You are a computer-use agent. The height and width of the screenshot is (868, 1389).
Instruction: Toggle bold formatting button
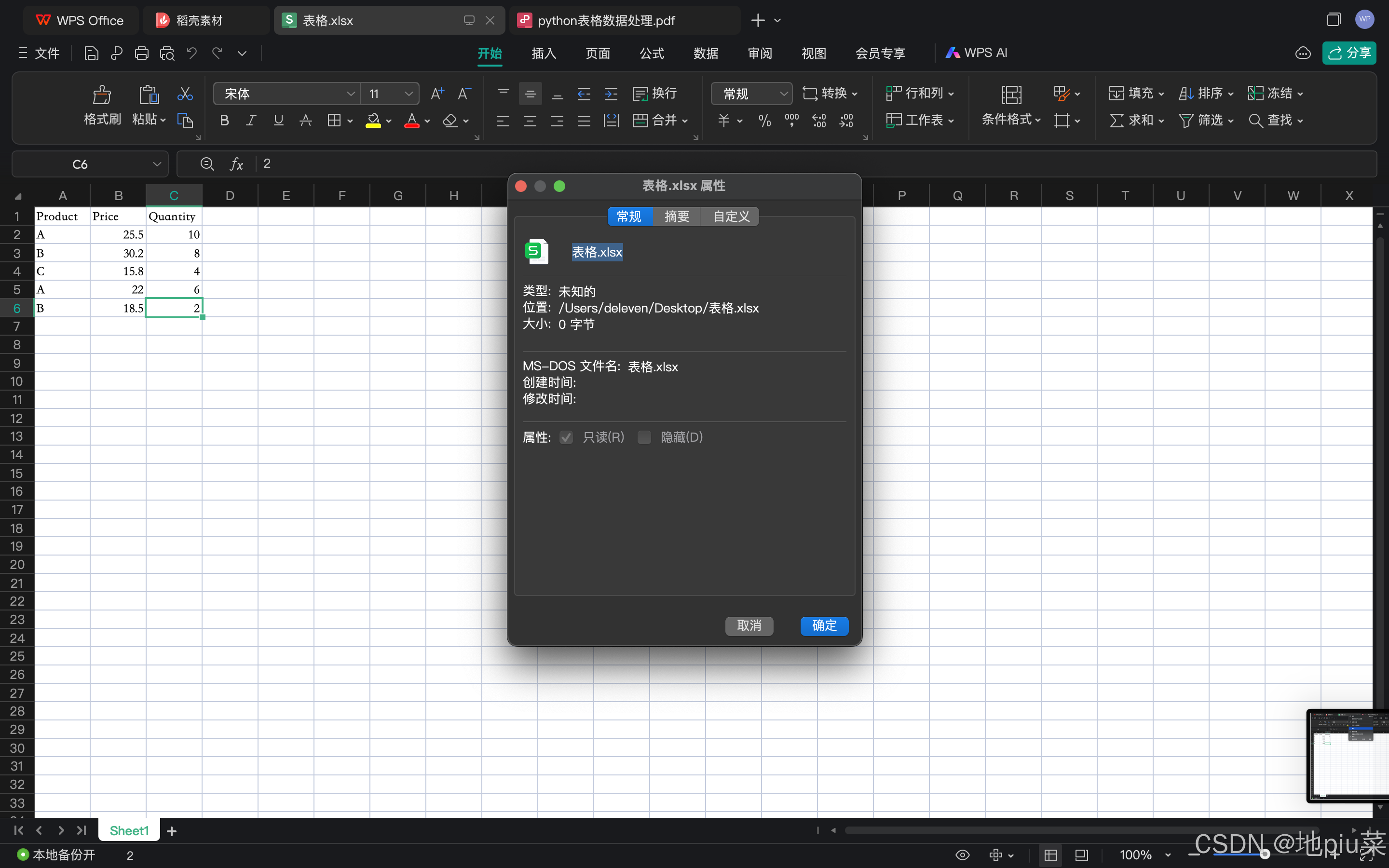pos(224,121)
